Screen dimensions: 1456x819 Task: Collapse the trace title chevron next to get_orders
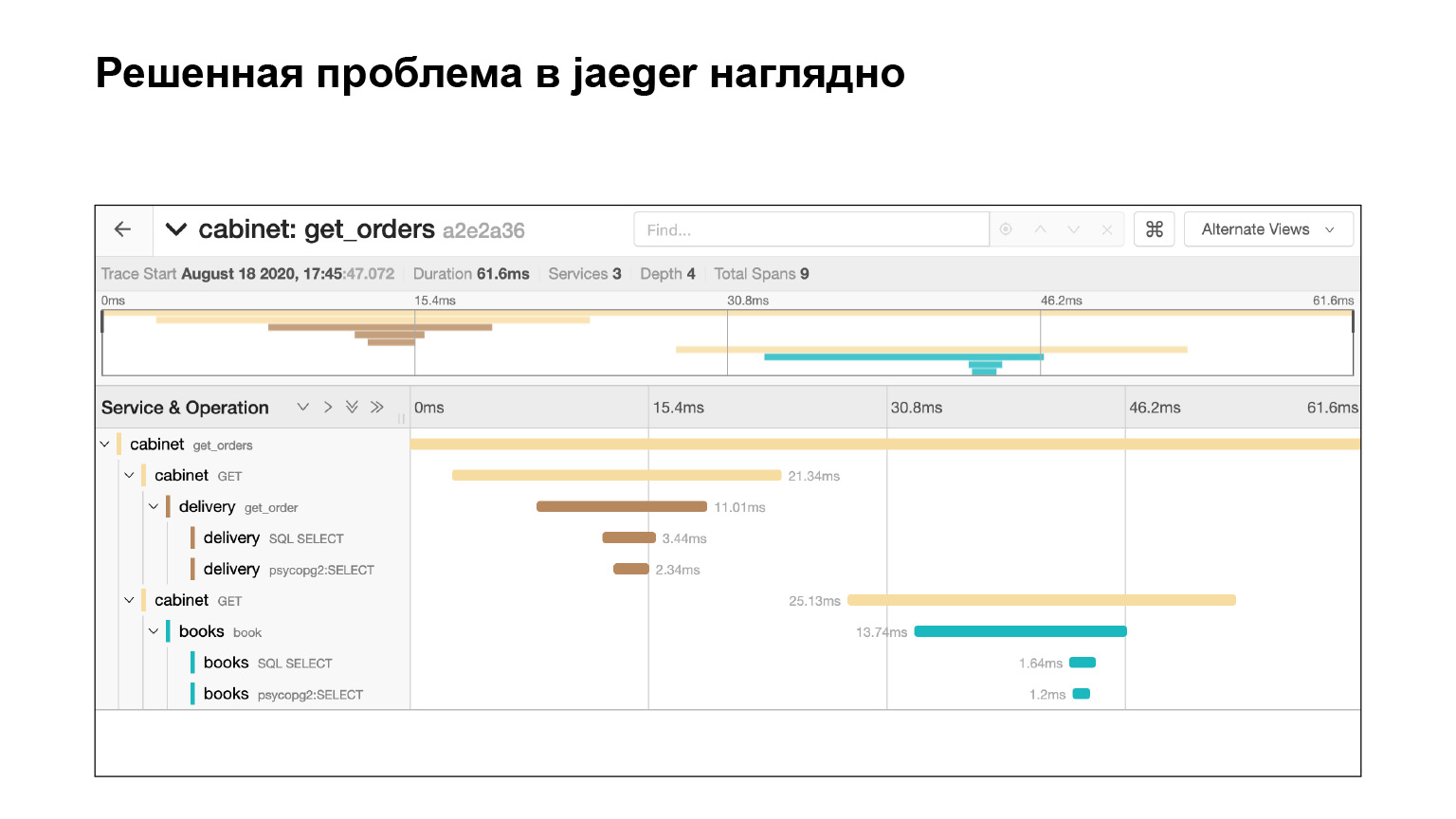(x=176, y=228)
